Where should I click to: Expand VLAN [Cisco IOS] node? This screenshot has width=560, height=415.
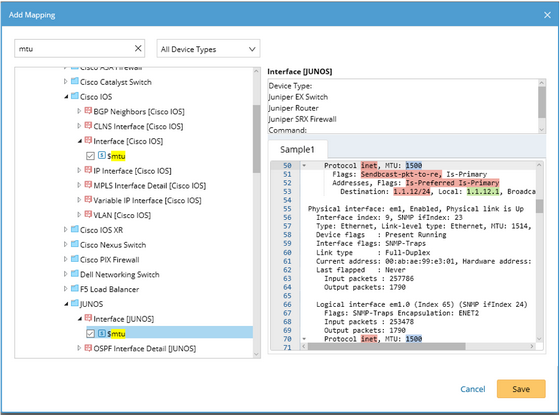point(79,215)
